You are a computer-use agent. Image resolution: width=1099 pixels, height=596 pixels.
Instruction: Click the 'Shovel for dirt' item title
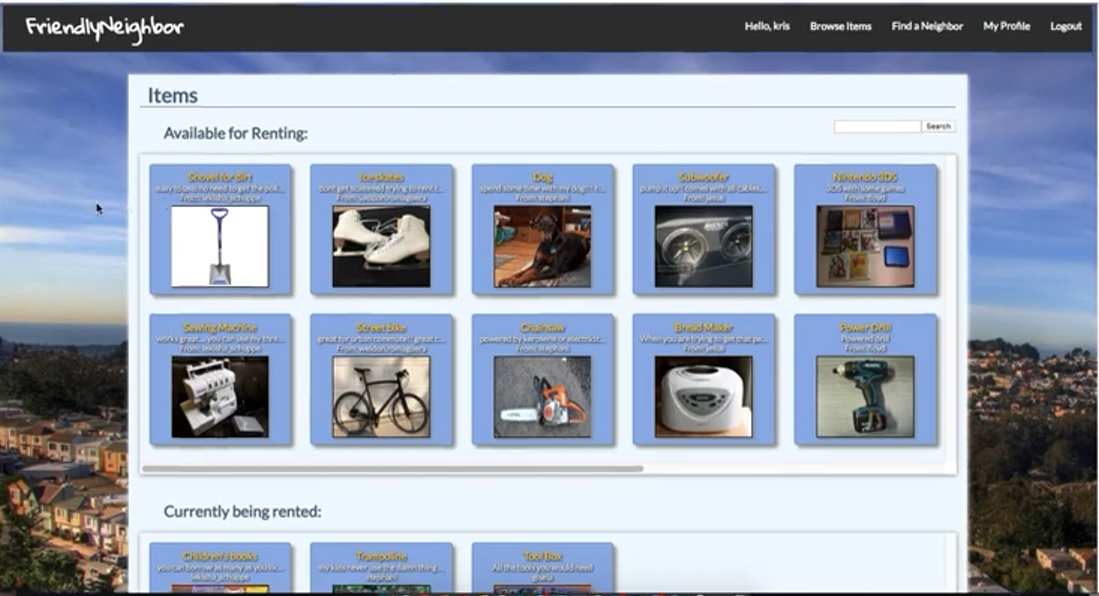220,177
